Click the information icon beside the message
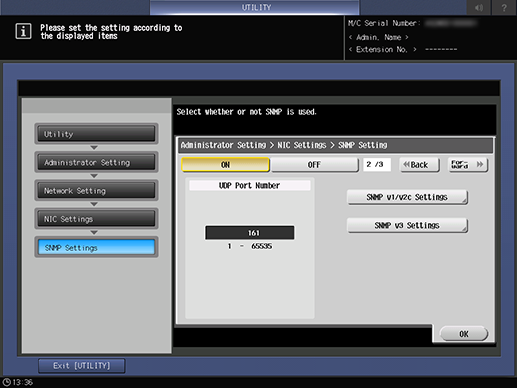517x388 pixels. pyautogui.click(x=23, y=32)
